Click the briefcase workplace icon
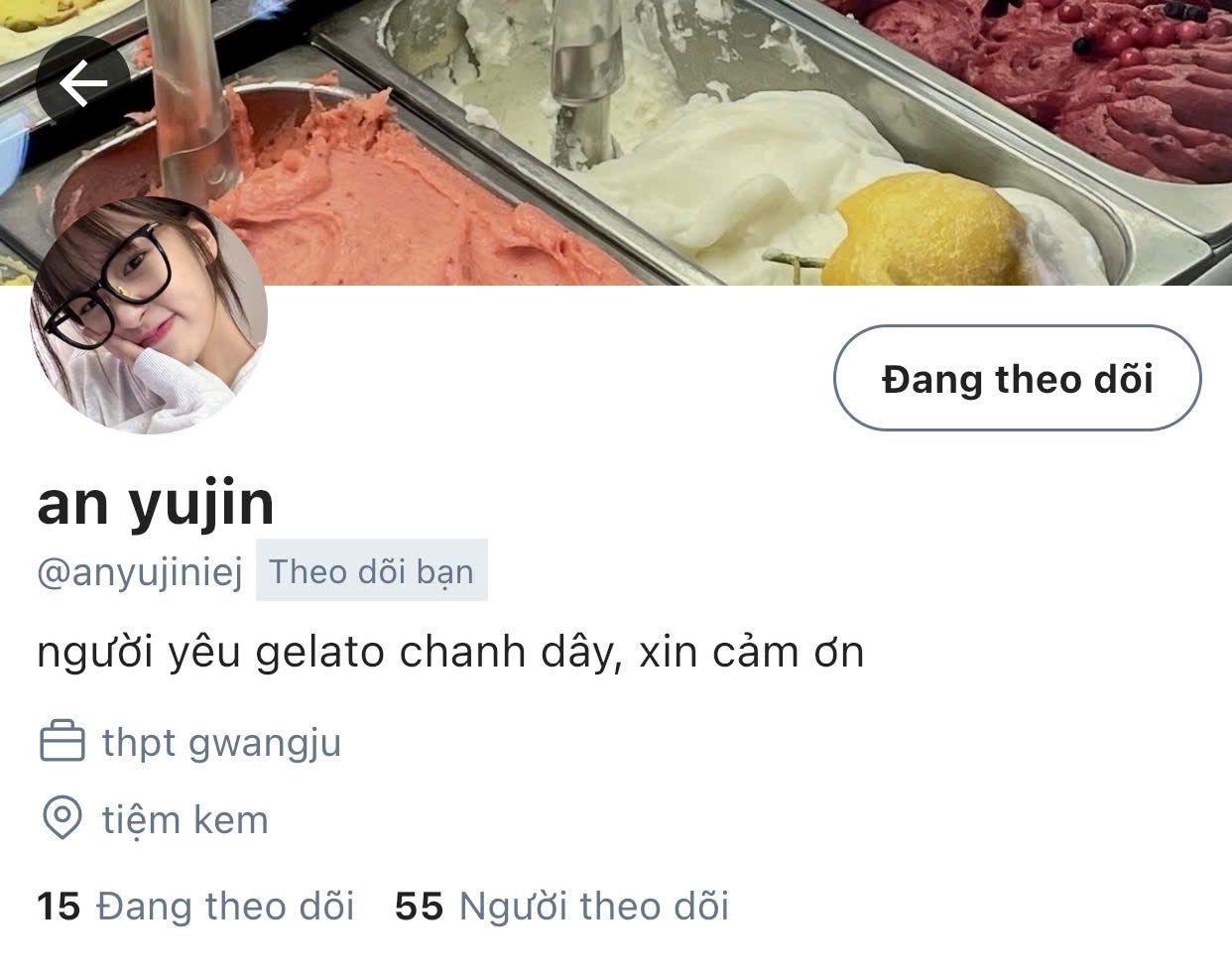Screen dimensions: 1232x973 coord(62,742)
